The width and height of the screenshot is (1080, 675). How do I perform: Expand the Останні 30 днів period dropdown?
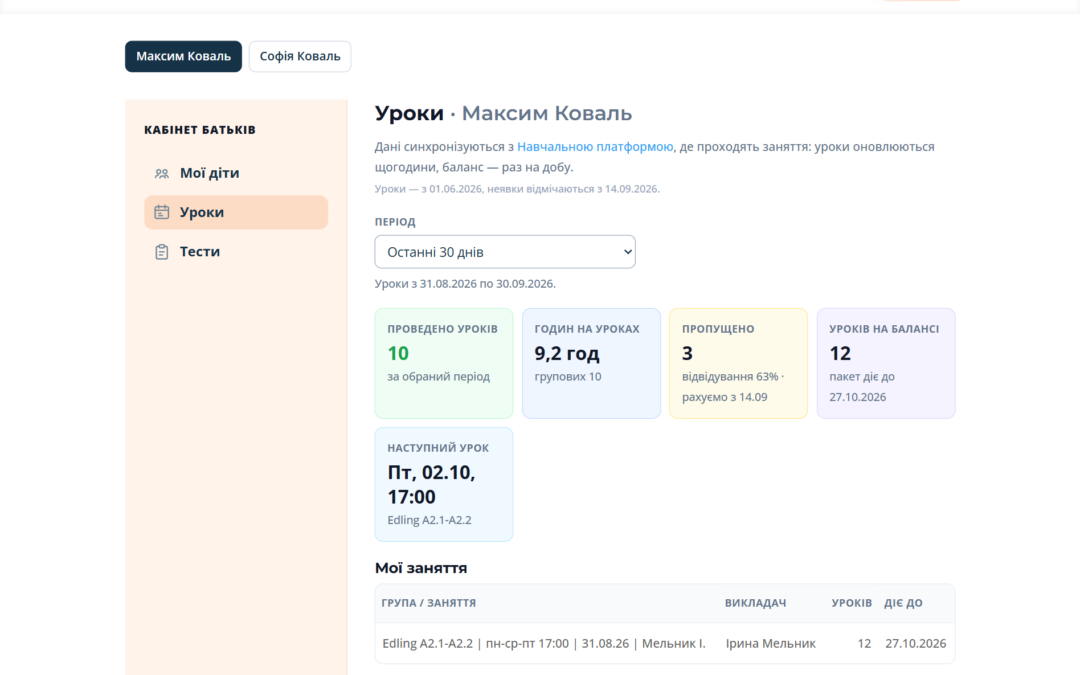(505, 252)
